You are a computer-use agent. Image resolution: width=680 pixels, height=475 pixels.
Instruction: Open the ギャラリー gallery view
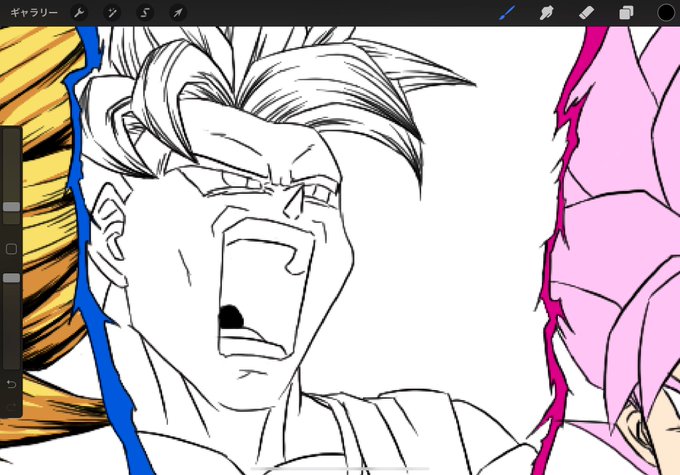tap(34, 13)
